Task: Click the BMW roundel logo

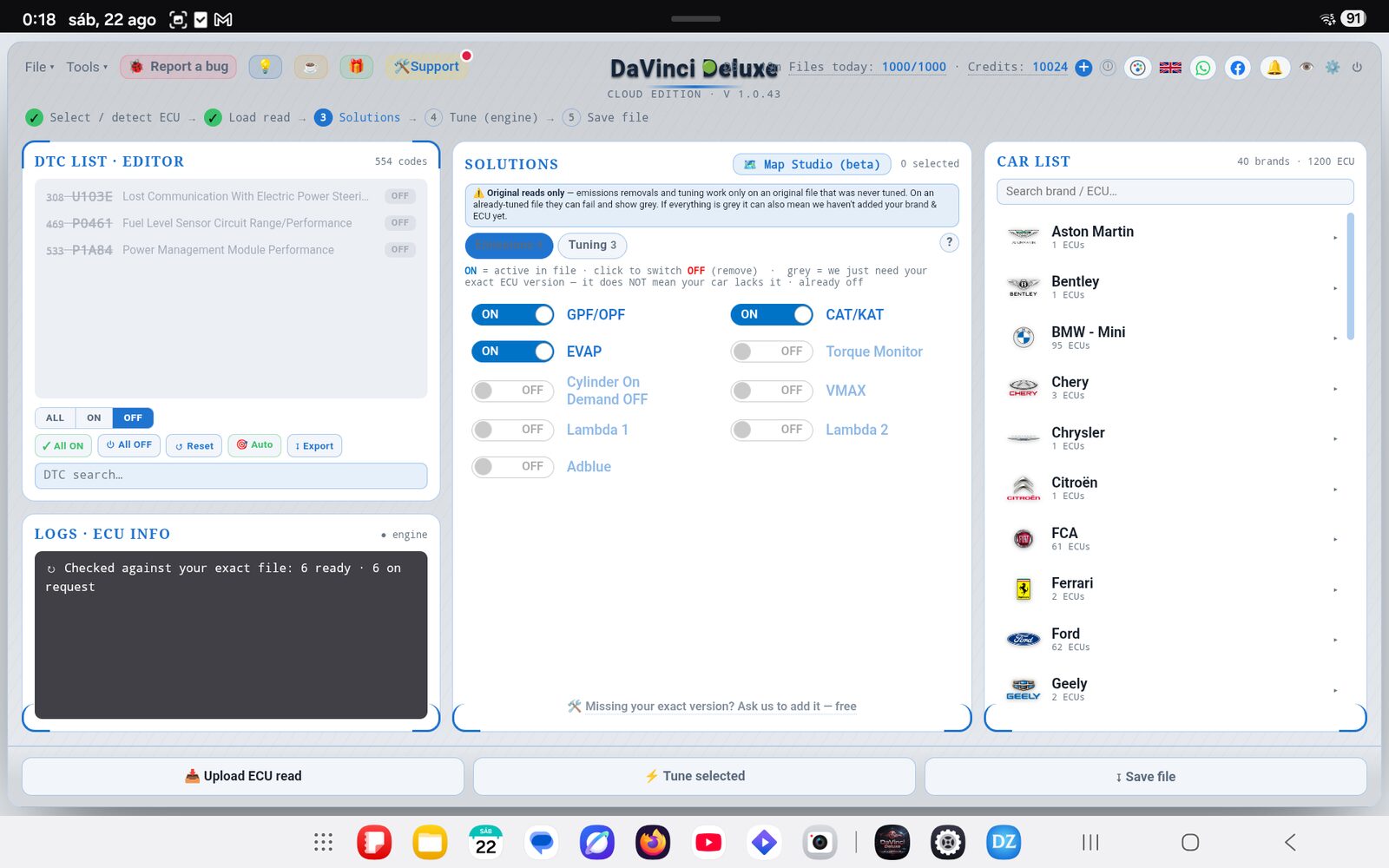Action: click(1024, 337)
